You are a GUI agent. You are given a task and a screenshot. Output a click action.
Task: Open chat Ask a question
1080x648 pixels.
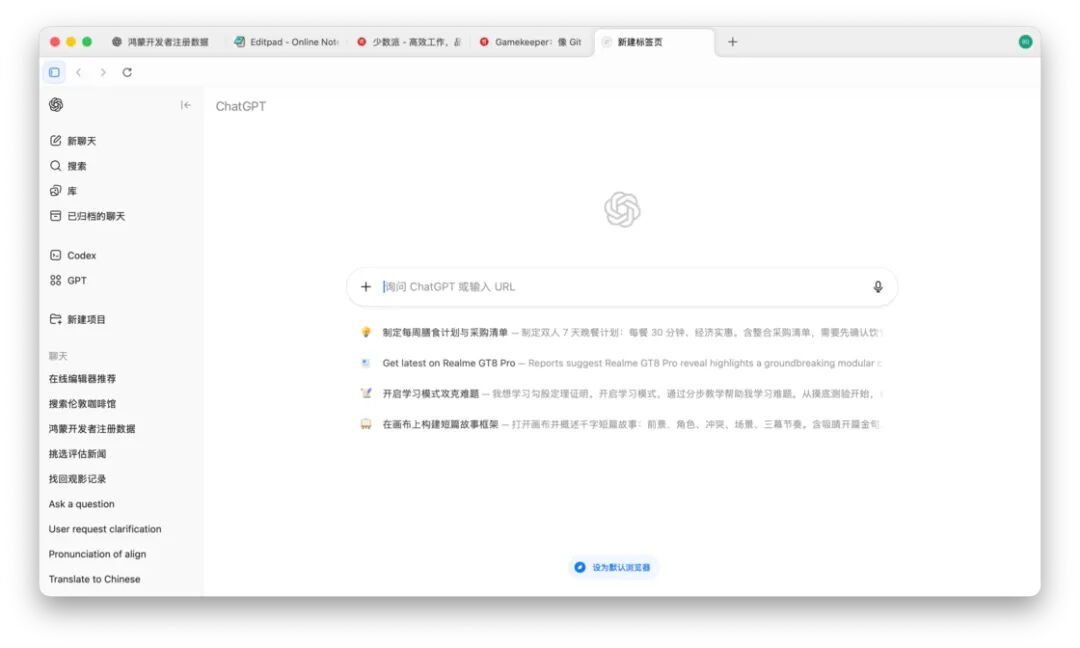point(81,504)
